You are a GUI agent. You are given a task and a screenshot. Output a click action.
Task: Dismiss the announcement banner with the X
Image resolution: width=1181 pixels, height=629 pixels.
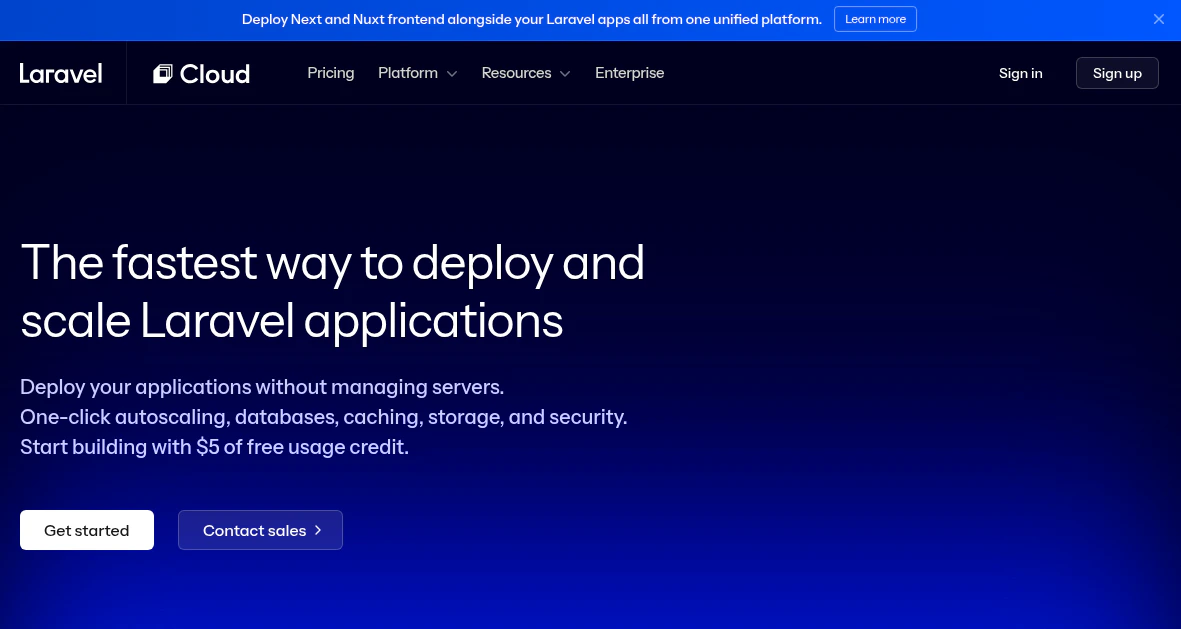click(x=1158, y=20)
